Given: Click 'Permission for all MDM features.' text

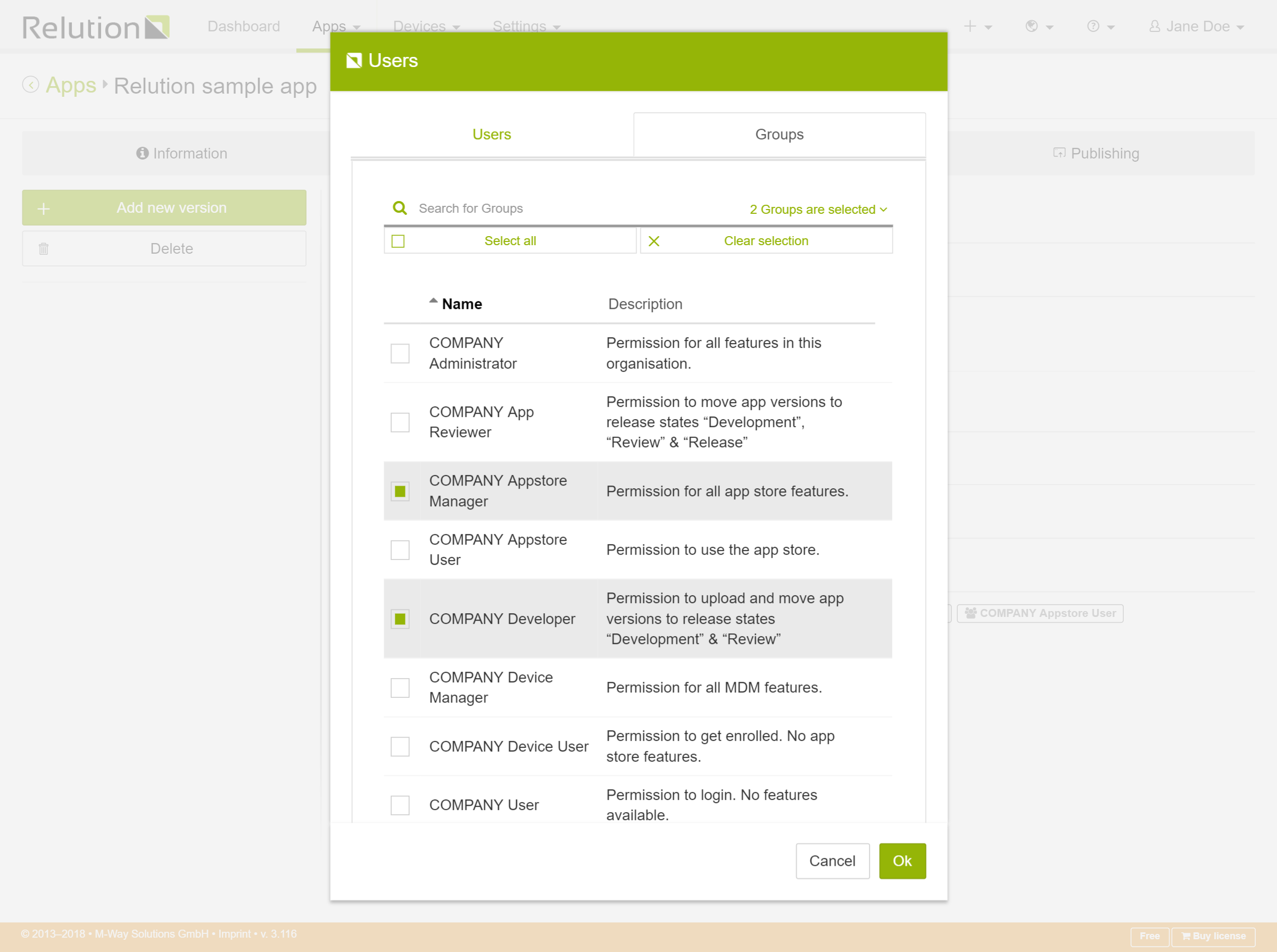Looking at the screenshot, I should [714, 688].
